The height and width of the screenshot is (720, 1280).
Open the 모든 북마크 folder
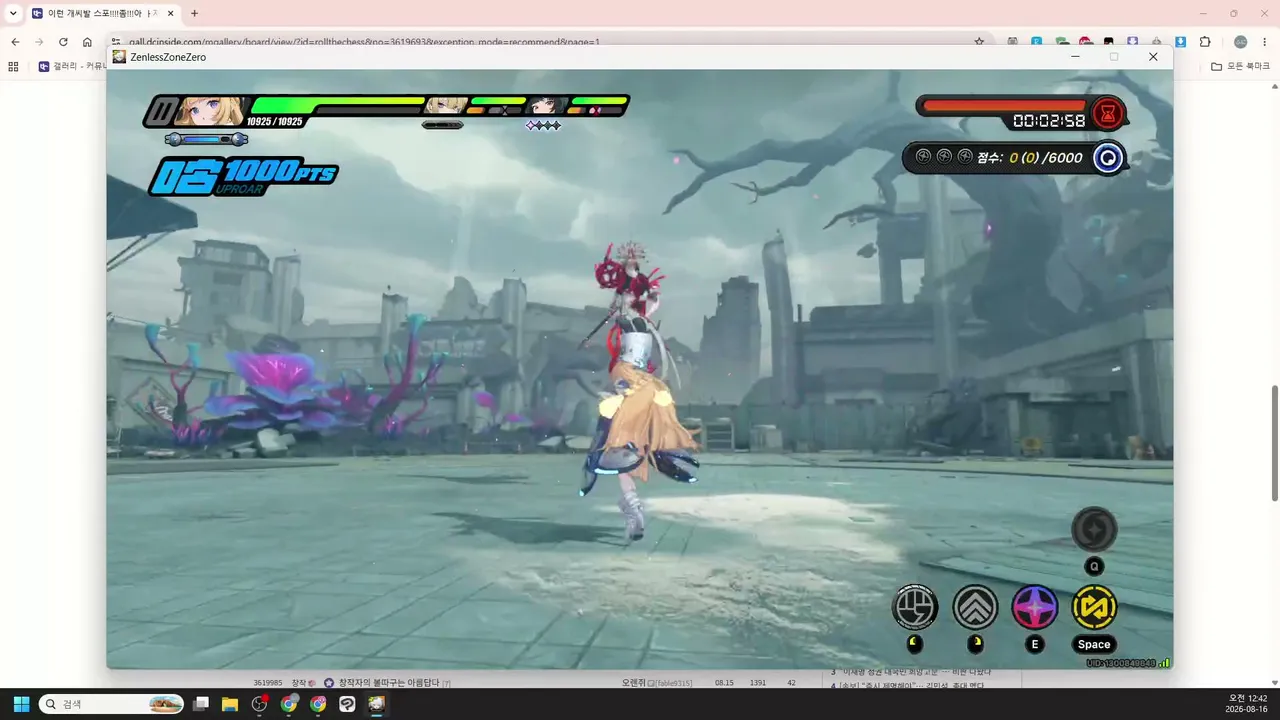[x=1241, y=67]
